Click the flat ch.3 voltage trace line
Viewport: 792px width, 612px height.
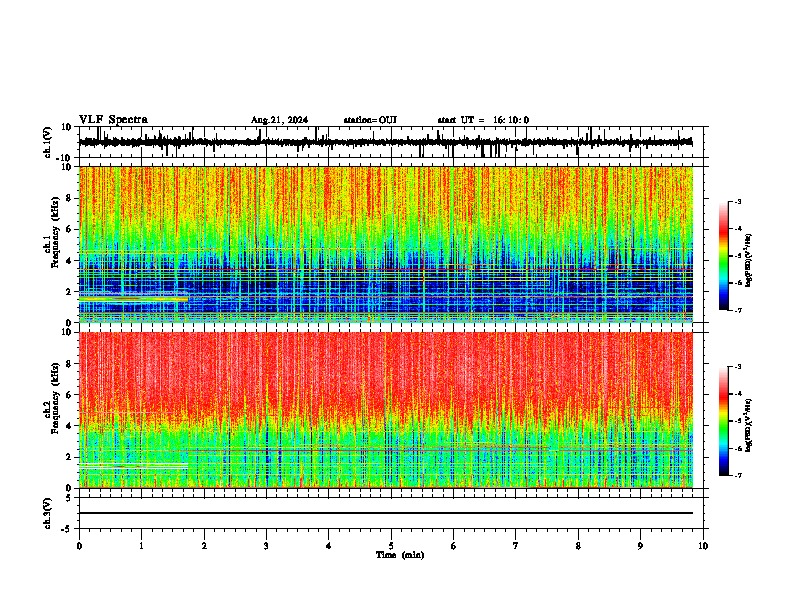[x=386, y=513]
